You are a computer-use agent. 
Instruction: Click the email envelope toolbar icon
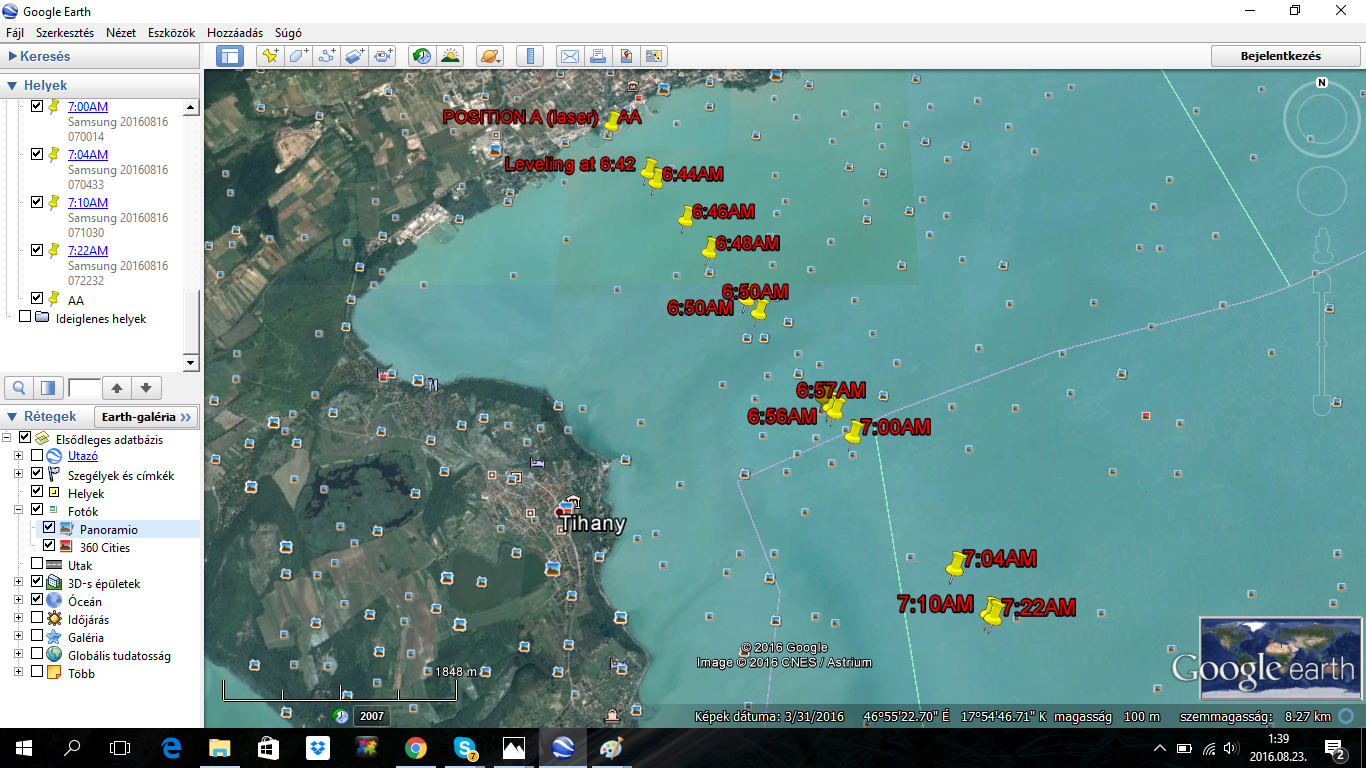click(x=569, y=56)
